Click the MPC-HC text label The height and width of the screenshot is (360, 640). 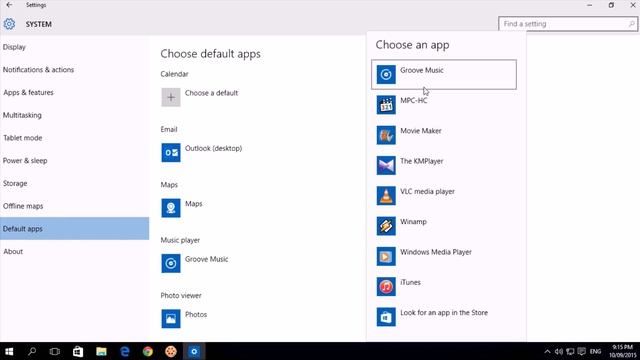coord(413,100)
